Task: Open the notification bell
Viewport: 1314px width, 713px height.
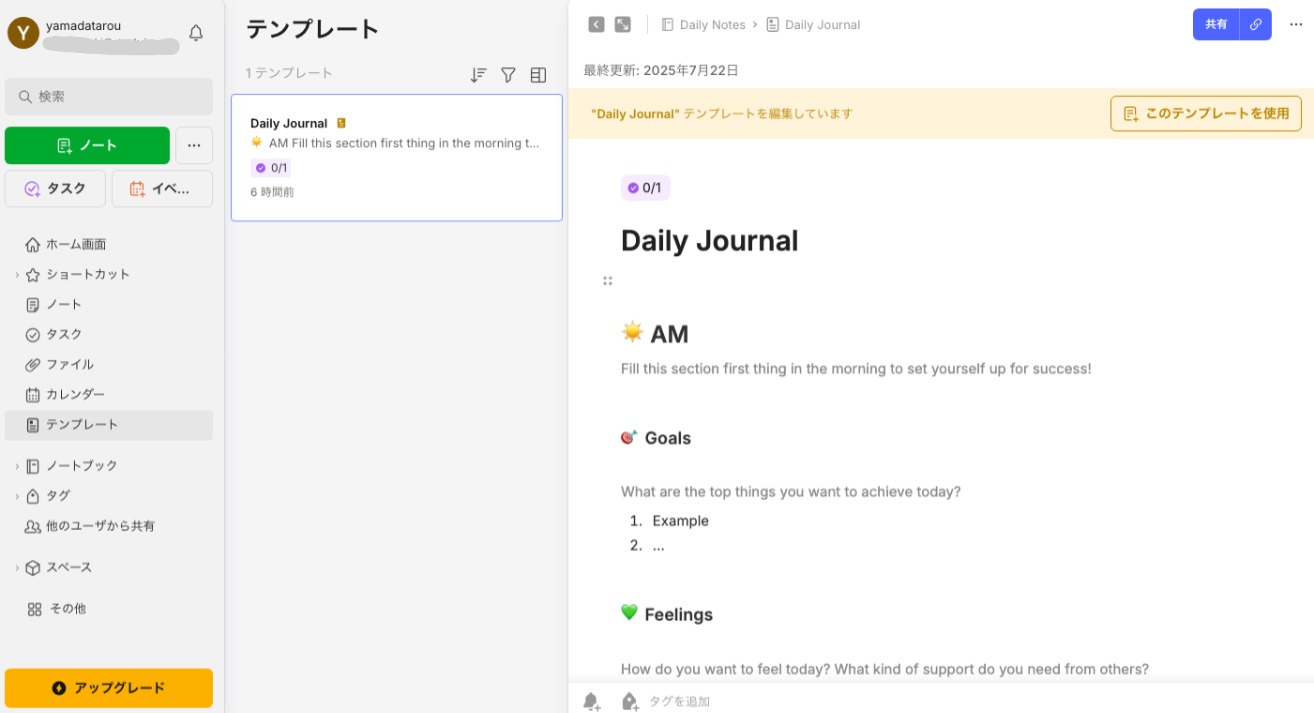Action: pyautogui.click(x=195, y=31)
